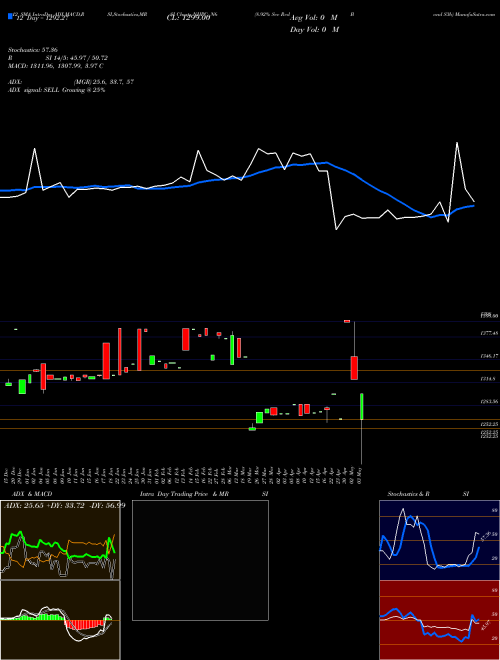Open the blue Stochastics chart panel
The image size is (500, 660).
[x=439, y=540]
